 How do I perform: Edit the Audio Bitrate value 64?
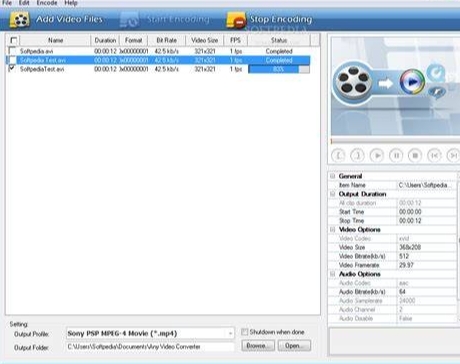pyautogui.click(x=426, y=292)
